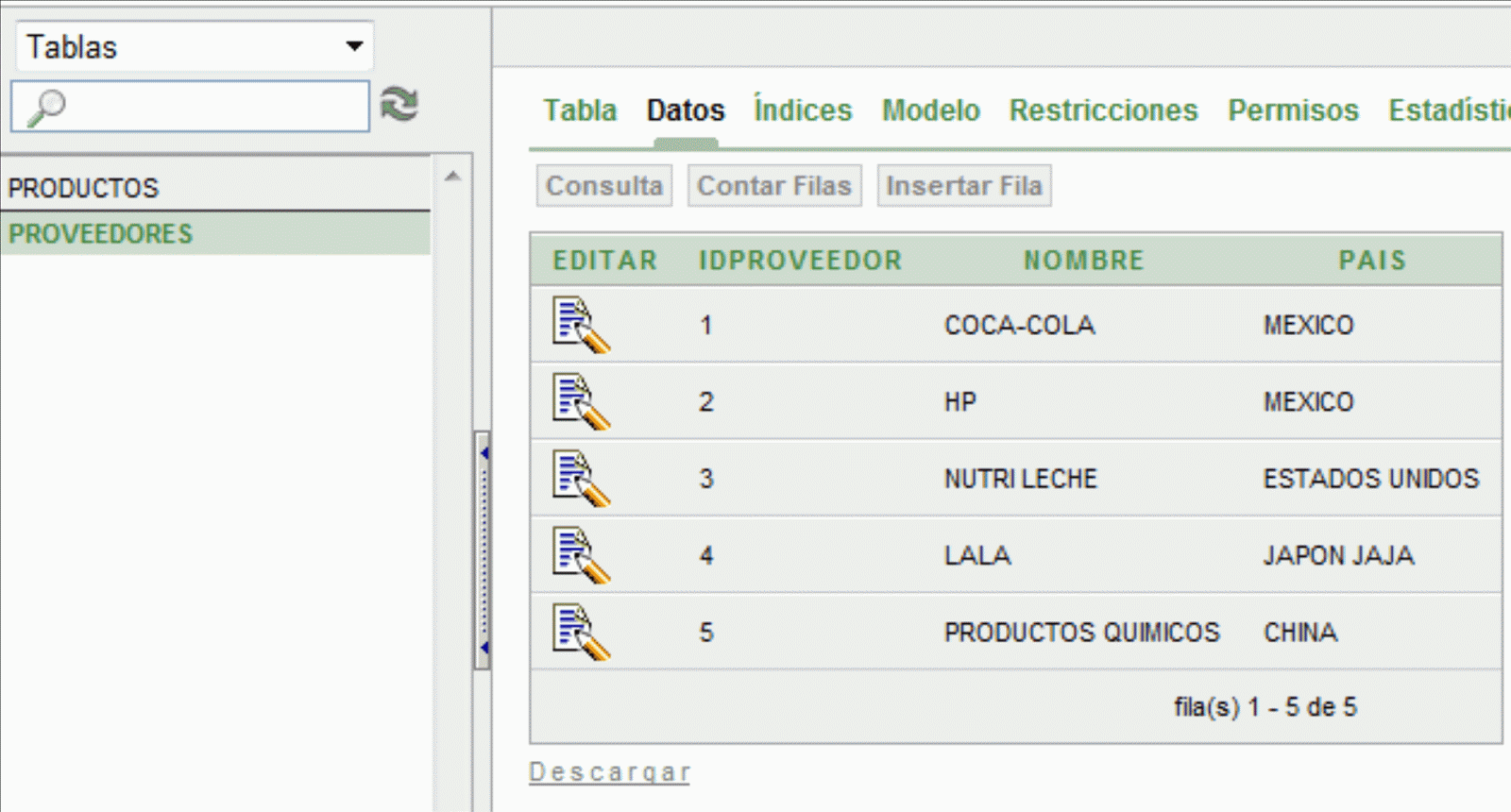The width and height of the screenshot is (1511, 812).
Task: Click the EDITAR column header
Action: point(605,260)
